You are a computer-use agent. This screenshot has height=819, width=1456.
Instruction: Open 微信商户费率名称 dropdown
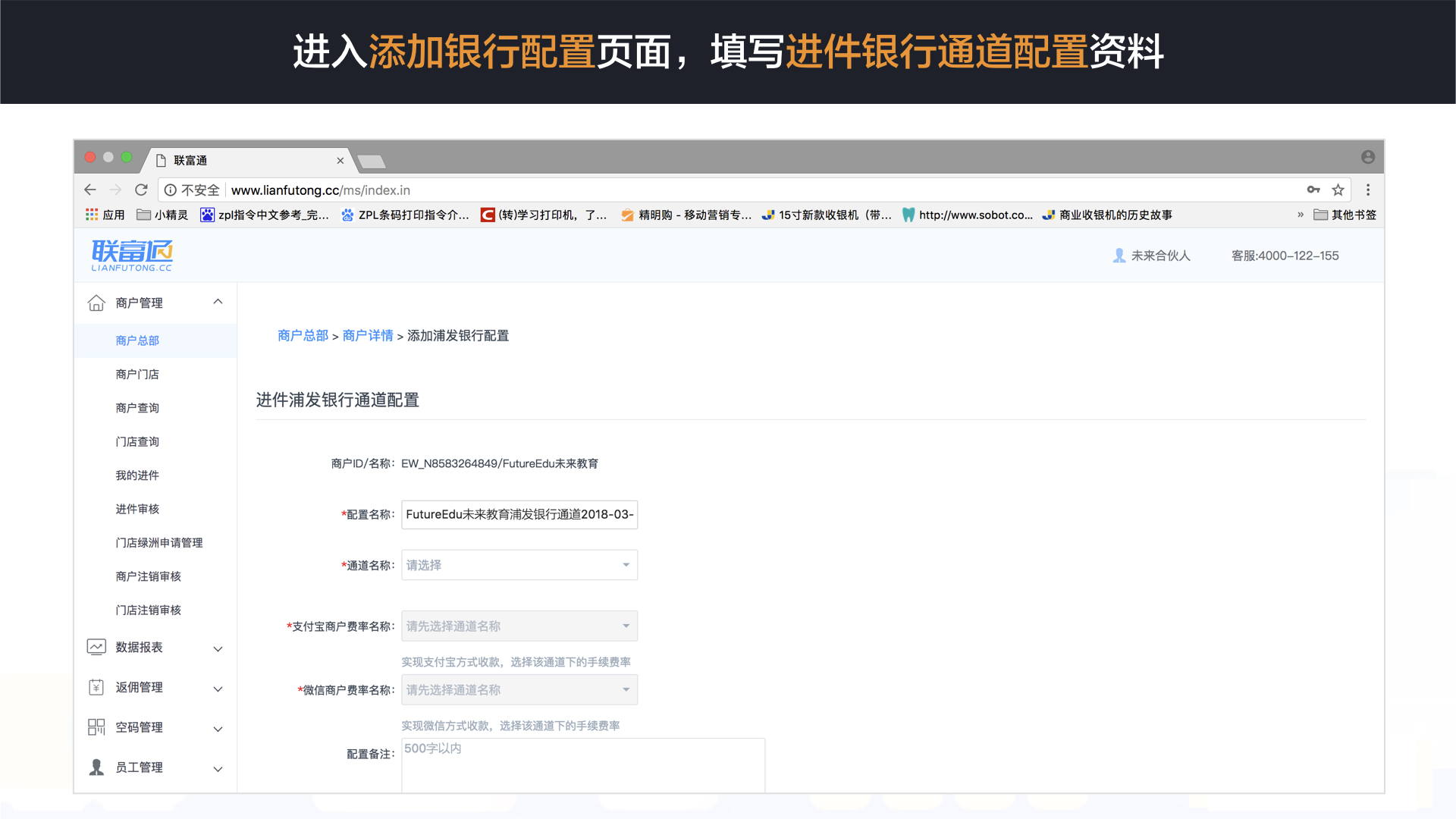[x=519, y=690]
